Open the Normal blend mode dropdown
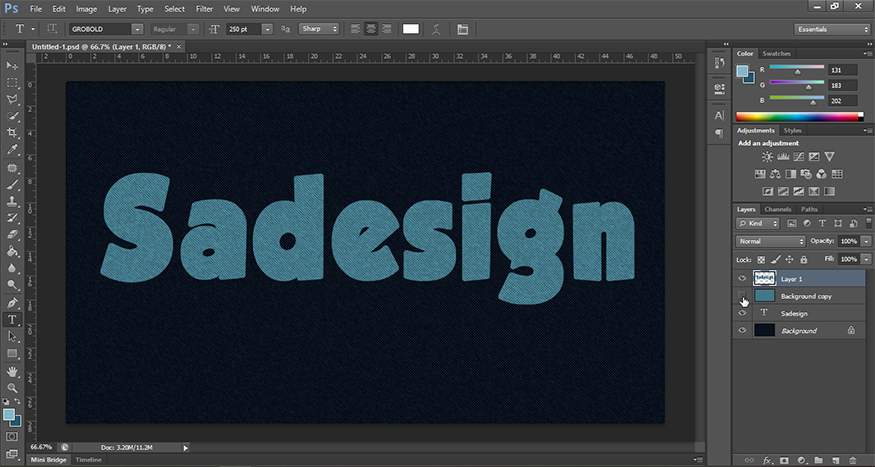 click(x=770, y=242)
